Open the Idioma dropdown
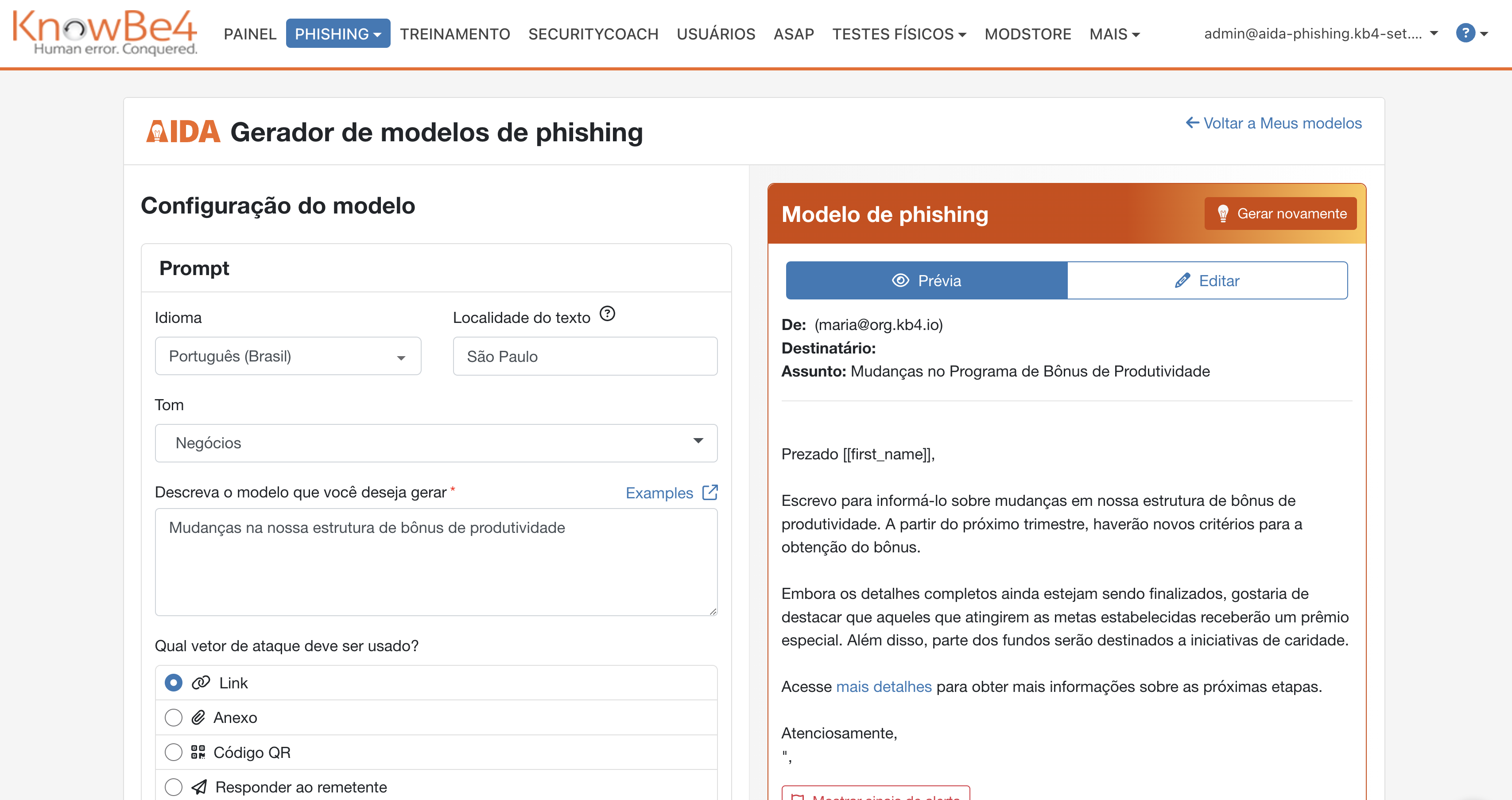This screenshot has width=1512, height=800. [287, 356]
